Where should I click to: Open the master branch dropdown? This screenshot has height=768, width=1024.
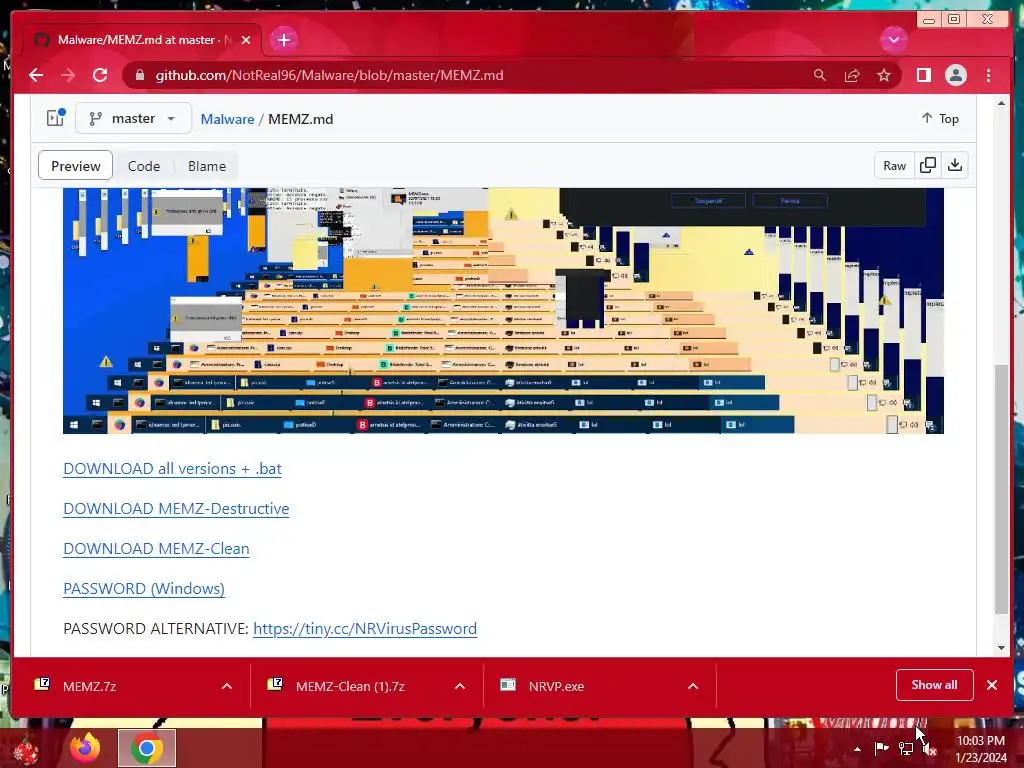point(133,118)
